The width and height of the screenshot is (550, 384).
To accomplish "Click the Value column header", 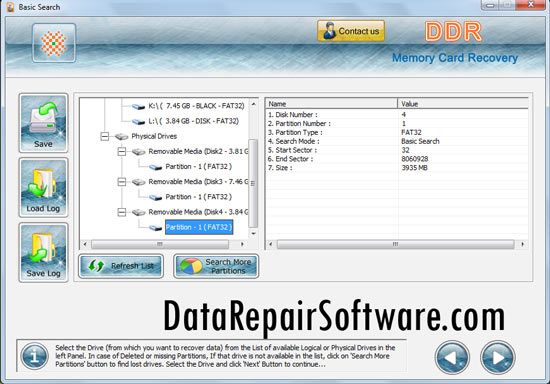I will (463, 104).
